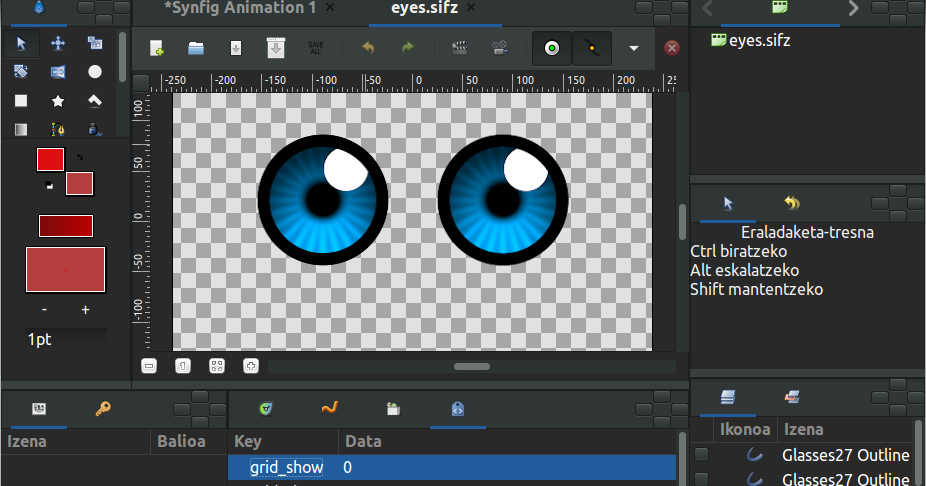Select the Rotate tool
Image resolution: width=926 pixels, height=486 pixels.
[x=21, y=72]
